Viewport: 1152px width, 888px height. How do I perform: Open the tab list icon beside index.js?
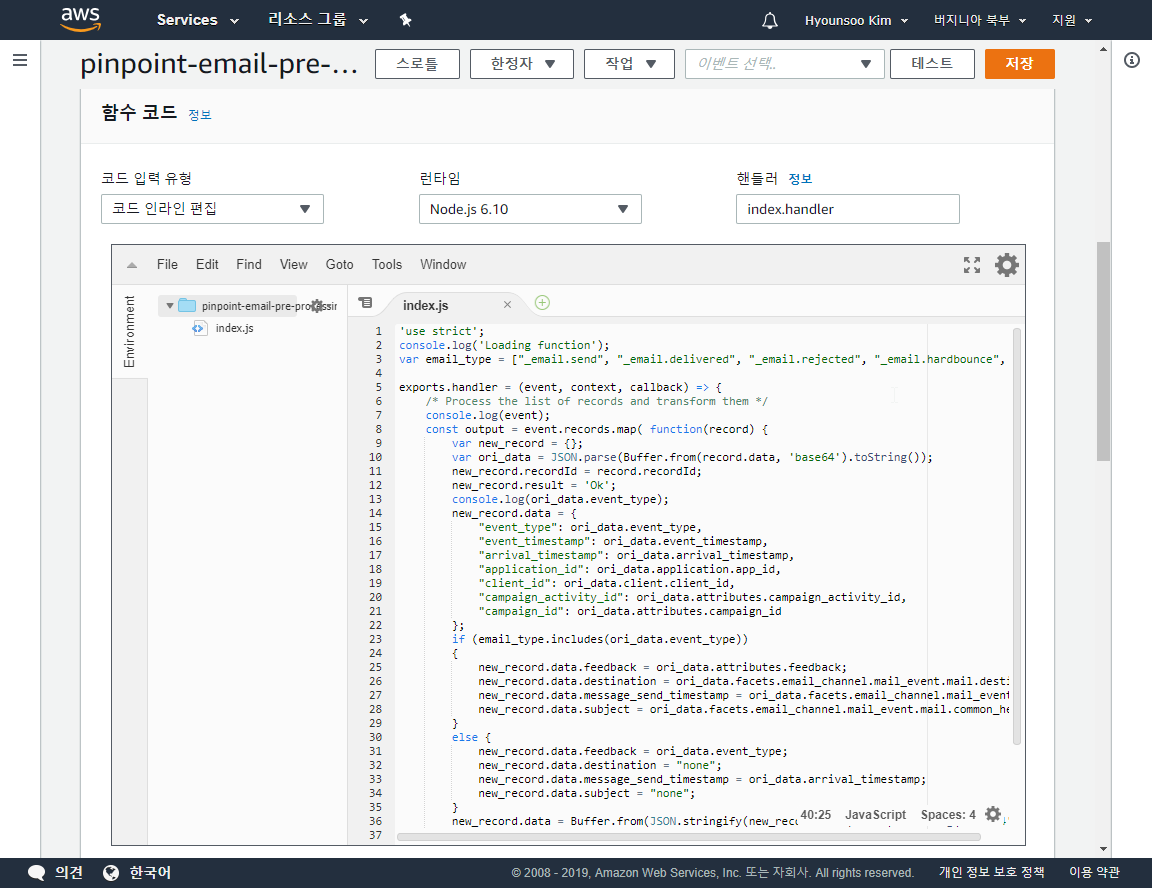(x=365, y=303)
